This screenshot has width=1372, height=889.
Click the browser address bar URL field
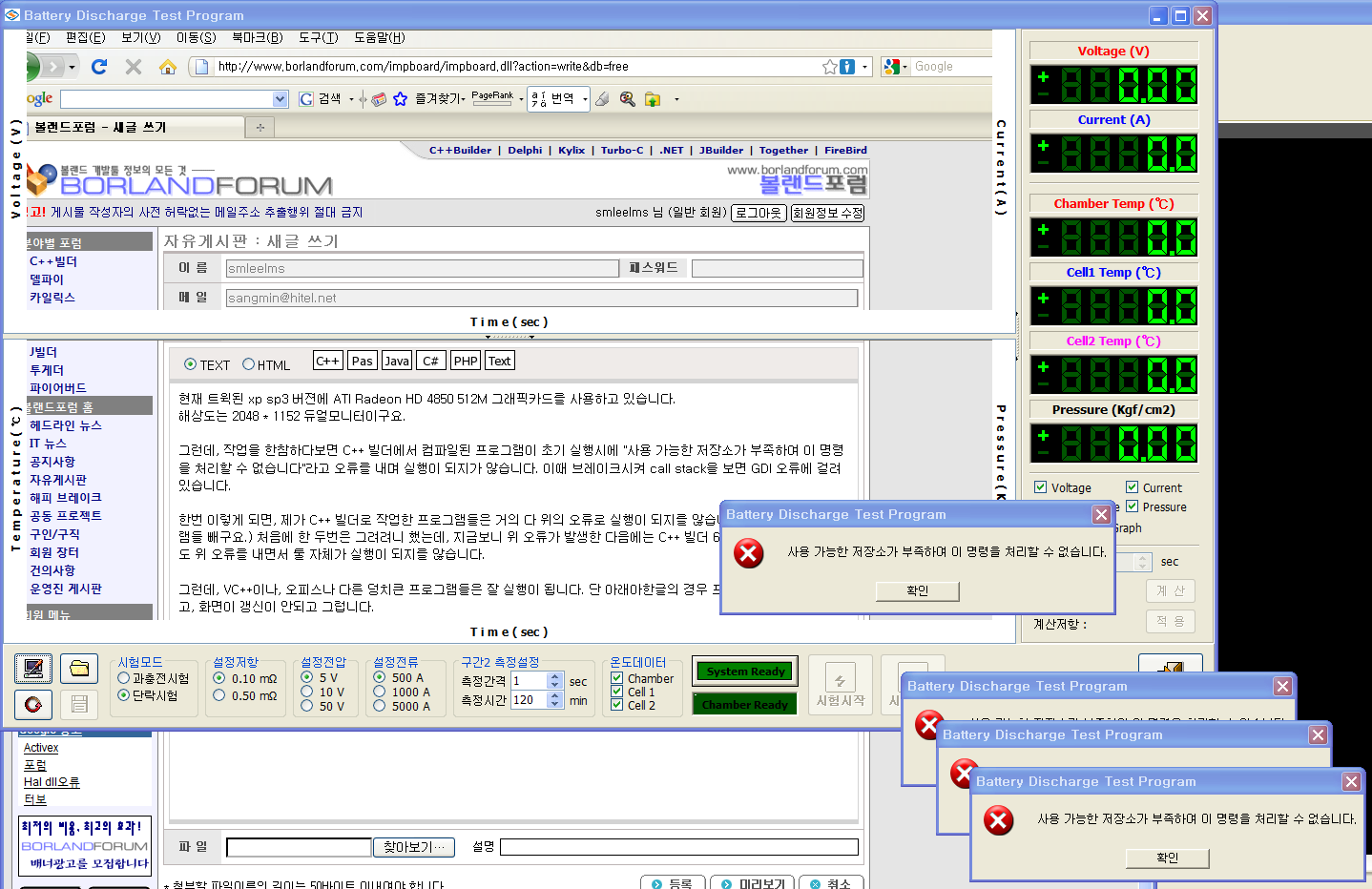pyautogui.click(x=515, y=67)
